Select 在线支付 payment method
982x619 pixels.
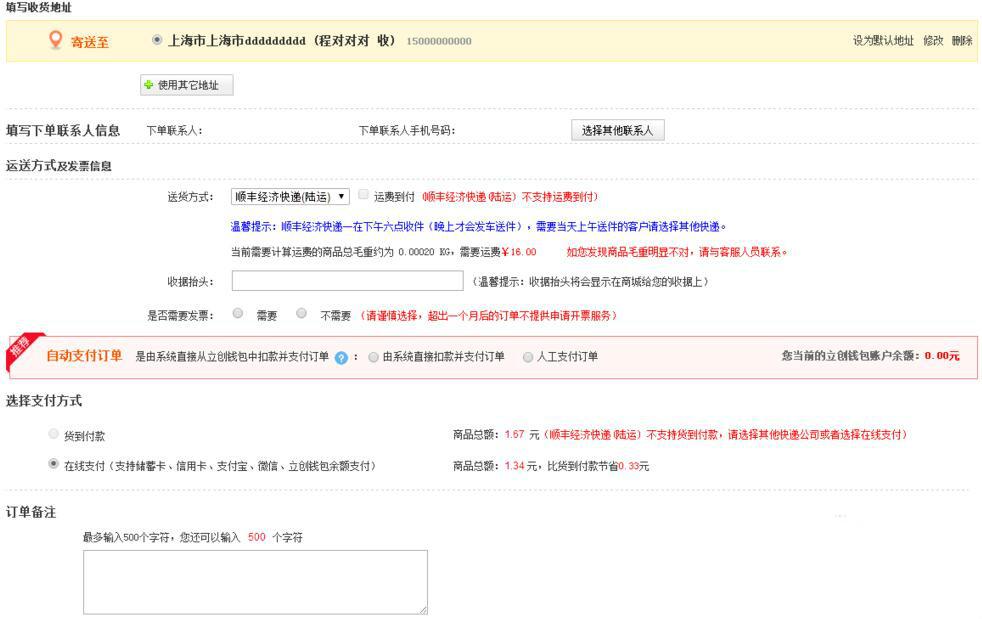(x=54, y=464)
